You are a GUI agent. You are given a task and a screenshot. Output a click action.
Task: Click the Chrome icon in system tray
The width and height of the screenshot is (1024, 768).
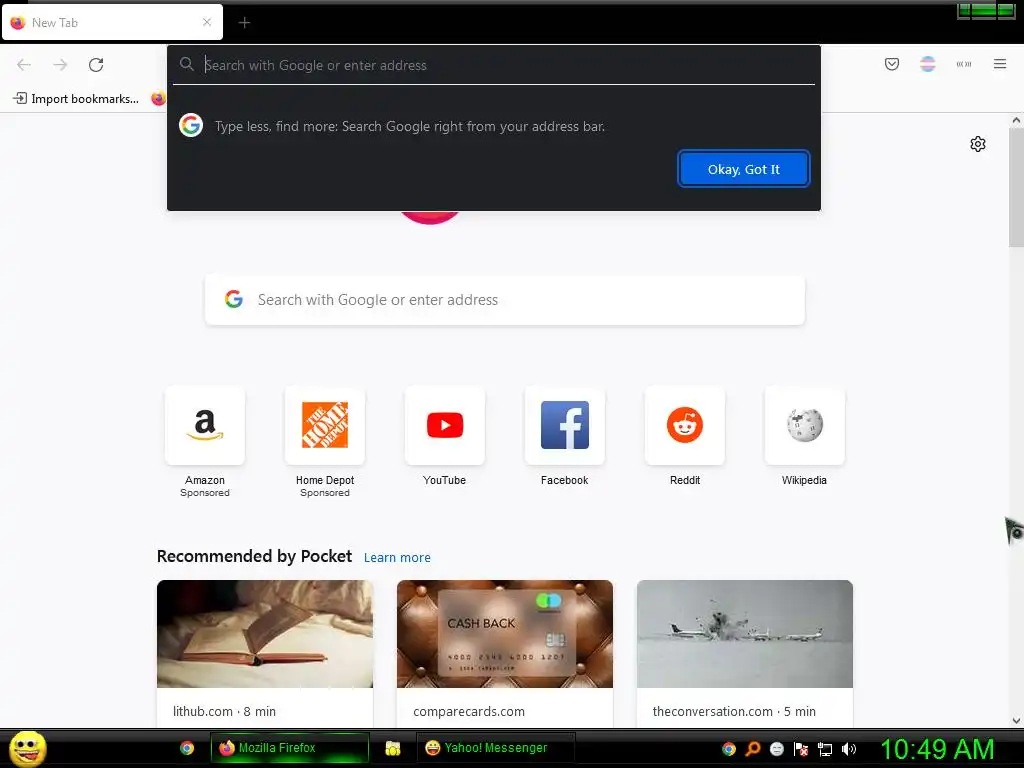click(729, 749)
